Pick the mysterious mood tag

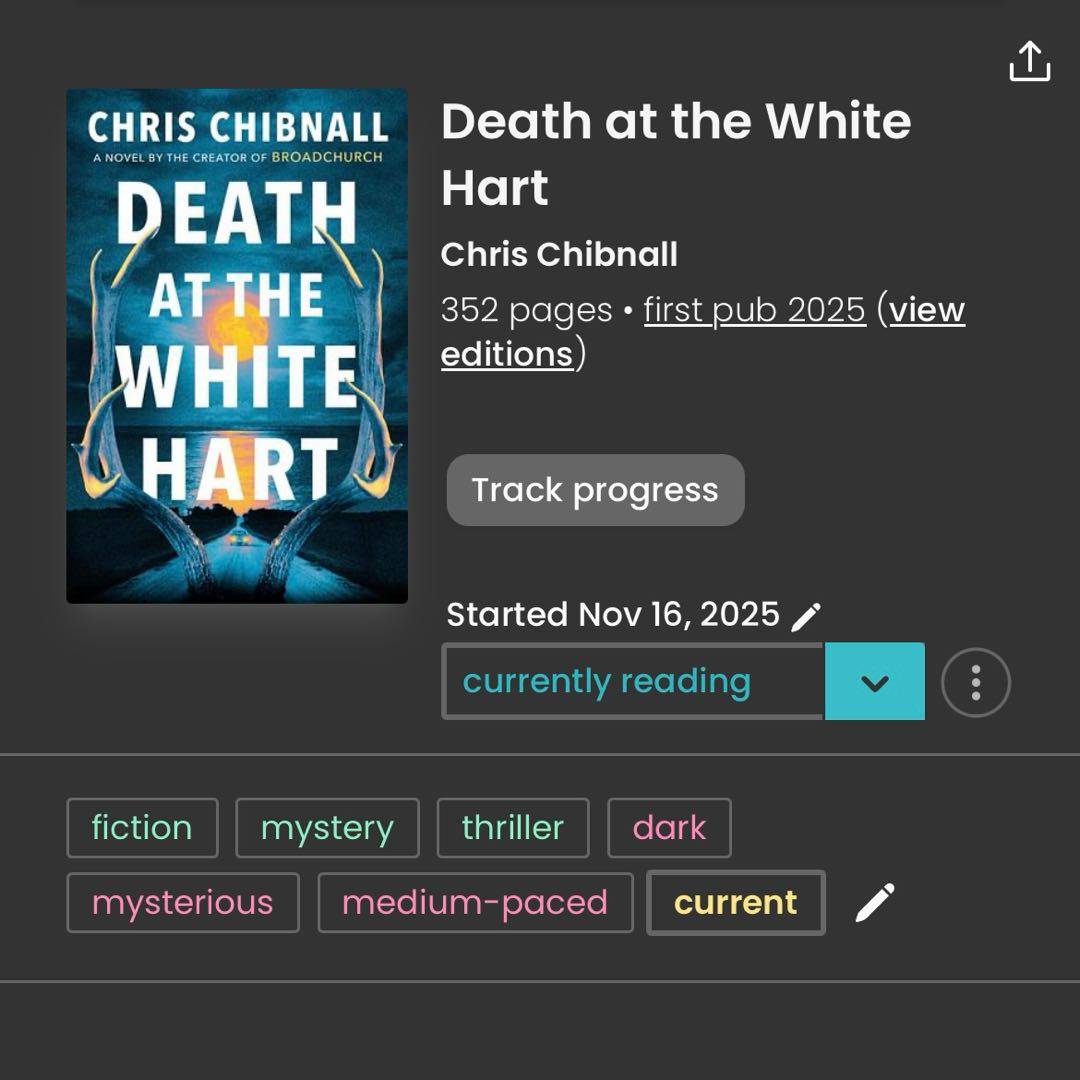(183, 902)
